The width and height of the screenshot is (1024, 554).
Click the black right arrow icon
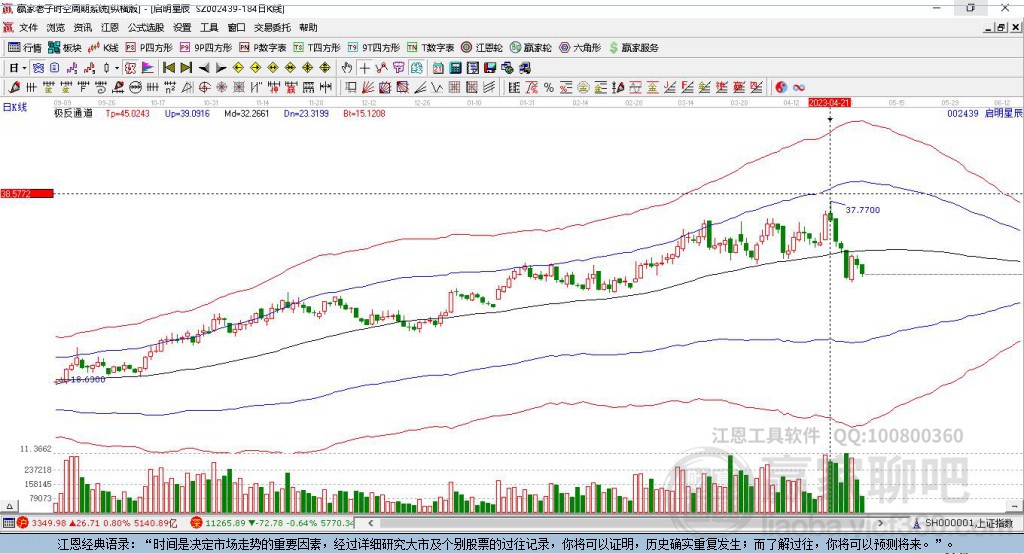pyautogui.click(x=221, y=68)
